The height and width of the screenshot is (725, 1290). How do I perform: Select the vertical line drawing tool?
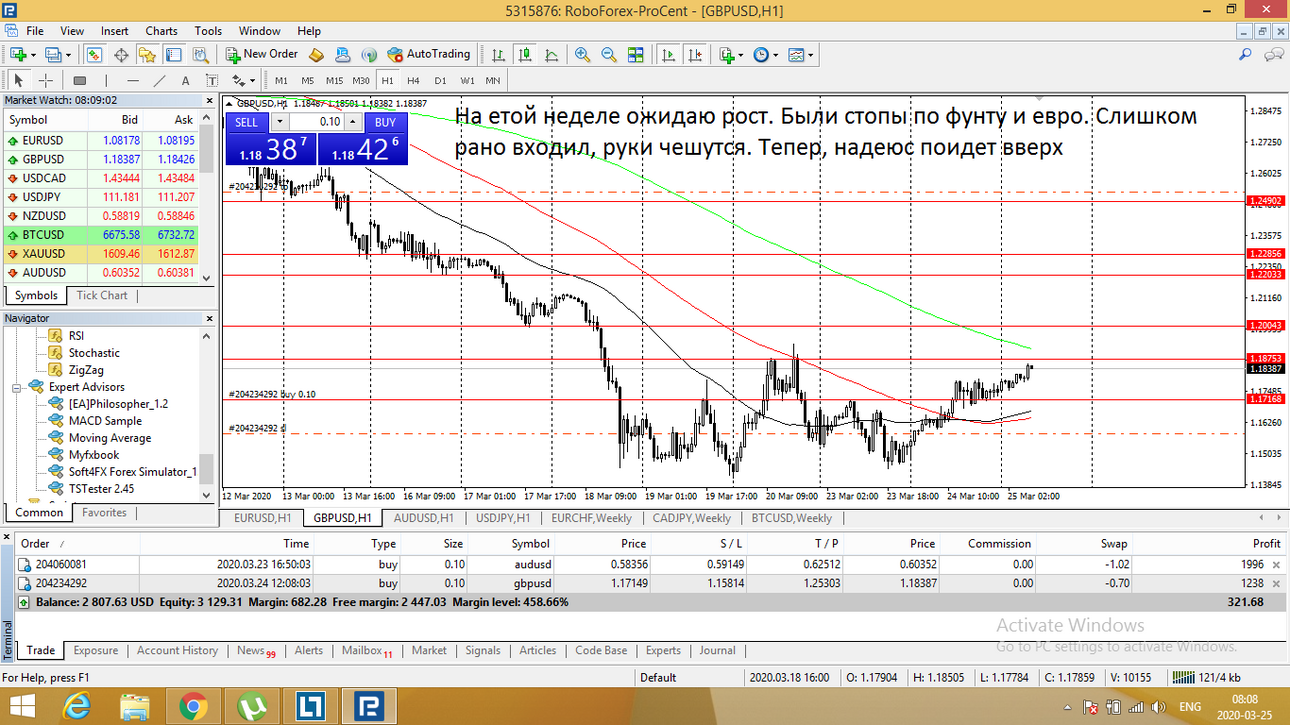point(106,81)
